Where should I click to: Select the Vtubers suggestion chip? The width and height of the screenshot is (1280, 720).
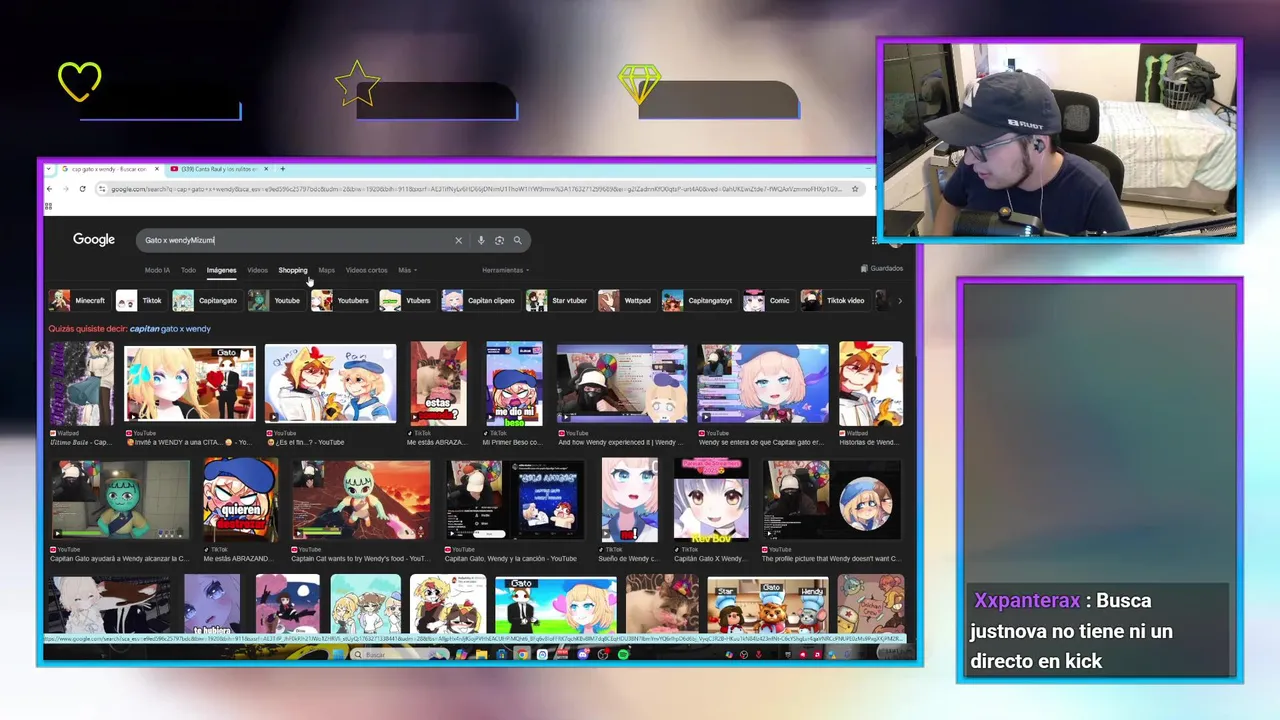point(406,301)
